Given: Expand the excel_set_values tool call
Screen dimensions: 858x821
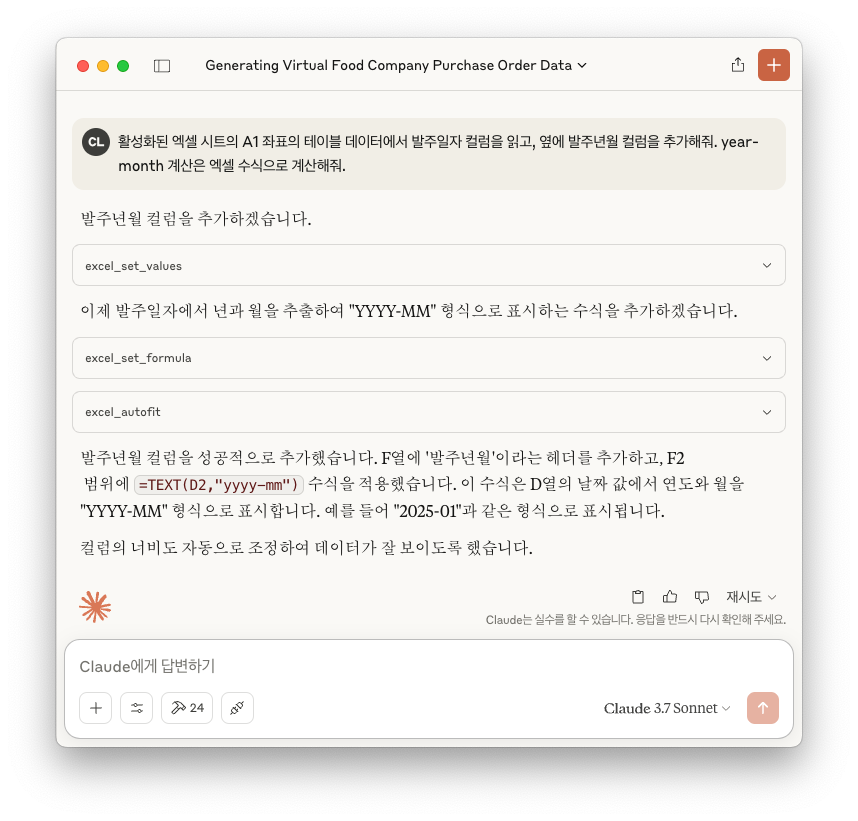Looking at the screenshot, I should click(429, 265).
